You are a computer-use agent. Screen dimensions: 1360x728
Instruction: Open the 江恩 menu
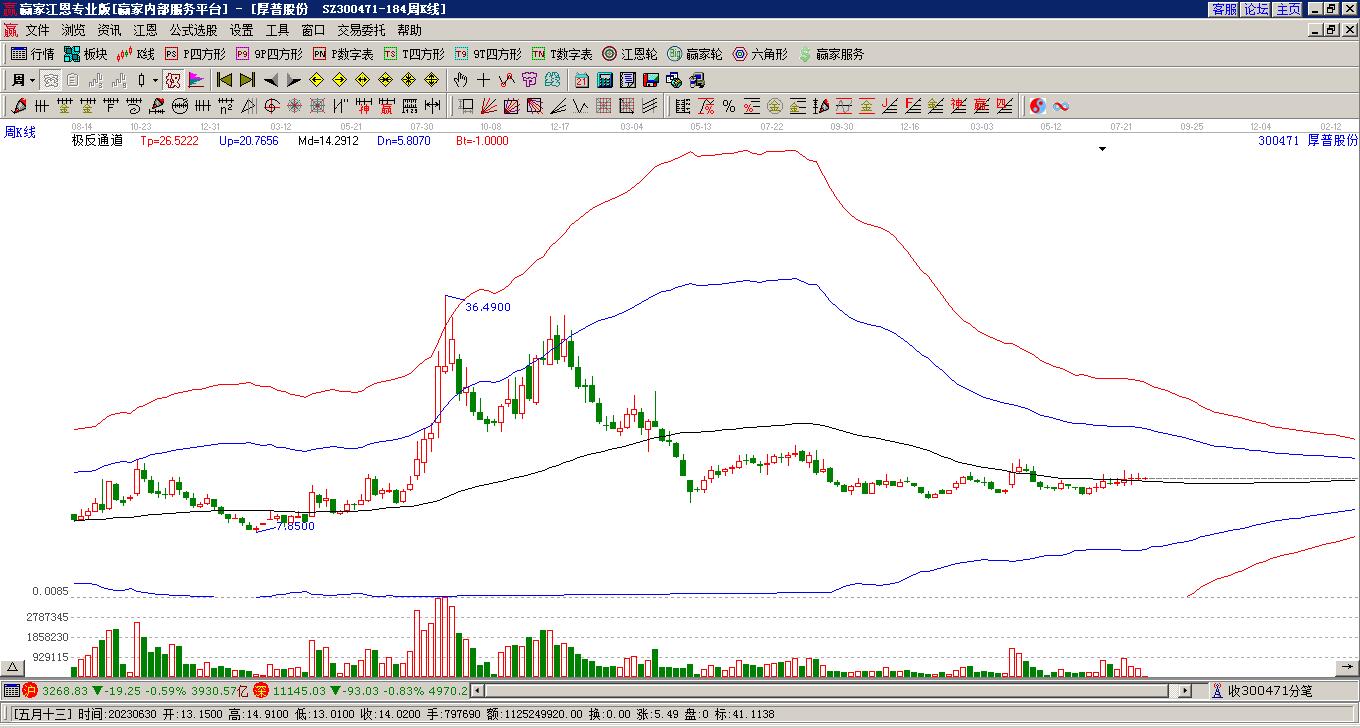coord(145,31)
